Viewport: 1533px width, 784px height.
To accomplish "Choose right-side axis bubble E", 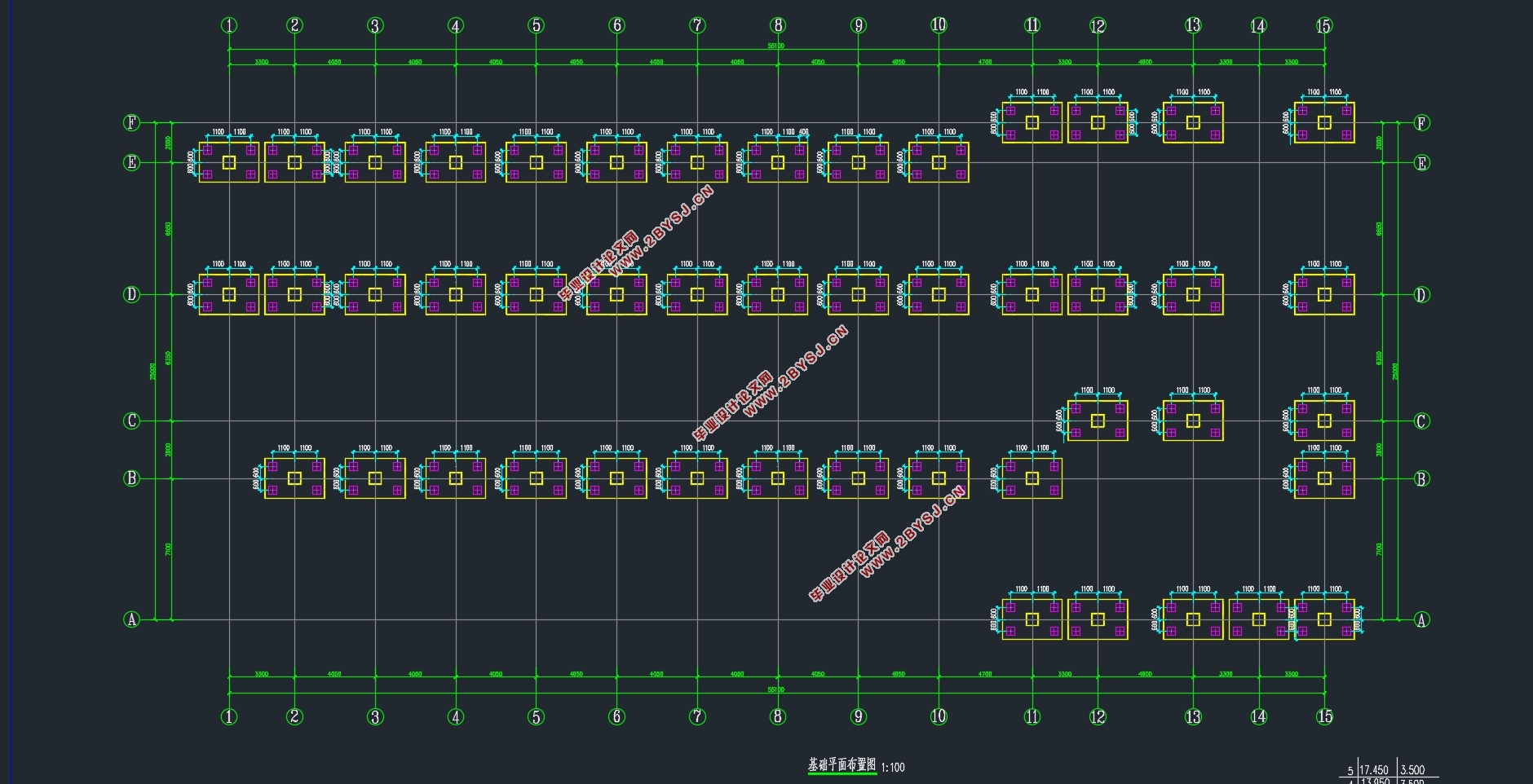I will point(1421,162).
